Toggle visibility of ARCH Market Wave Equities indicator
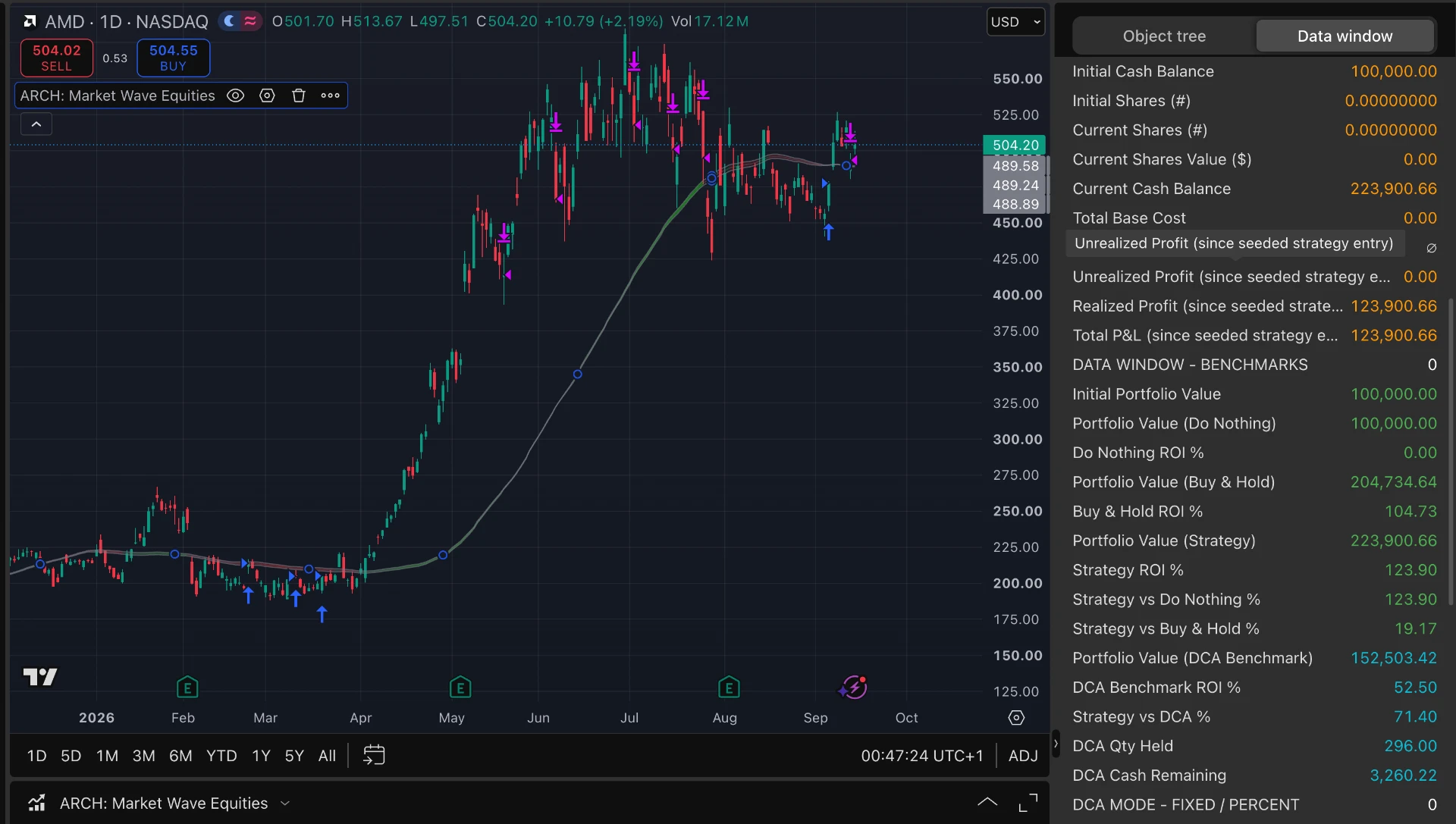The height and width of the screenshot is (824, 1456). tap(236, 96)
